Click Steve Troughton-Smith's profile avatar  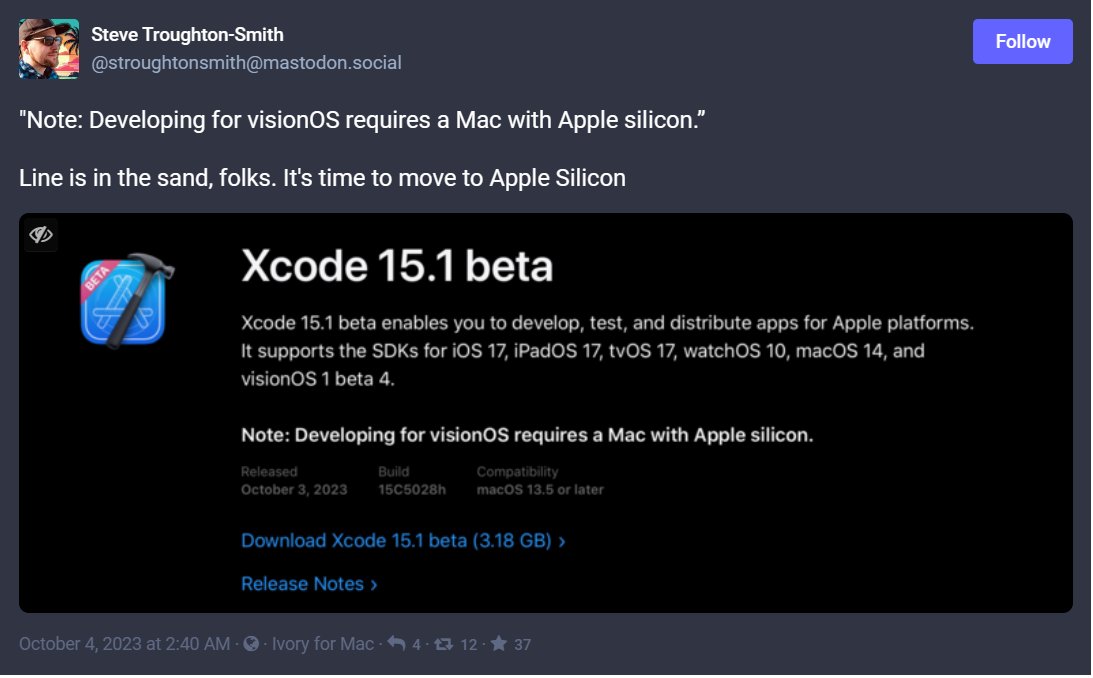point(49,49)
